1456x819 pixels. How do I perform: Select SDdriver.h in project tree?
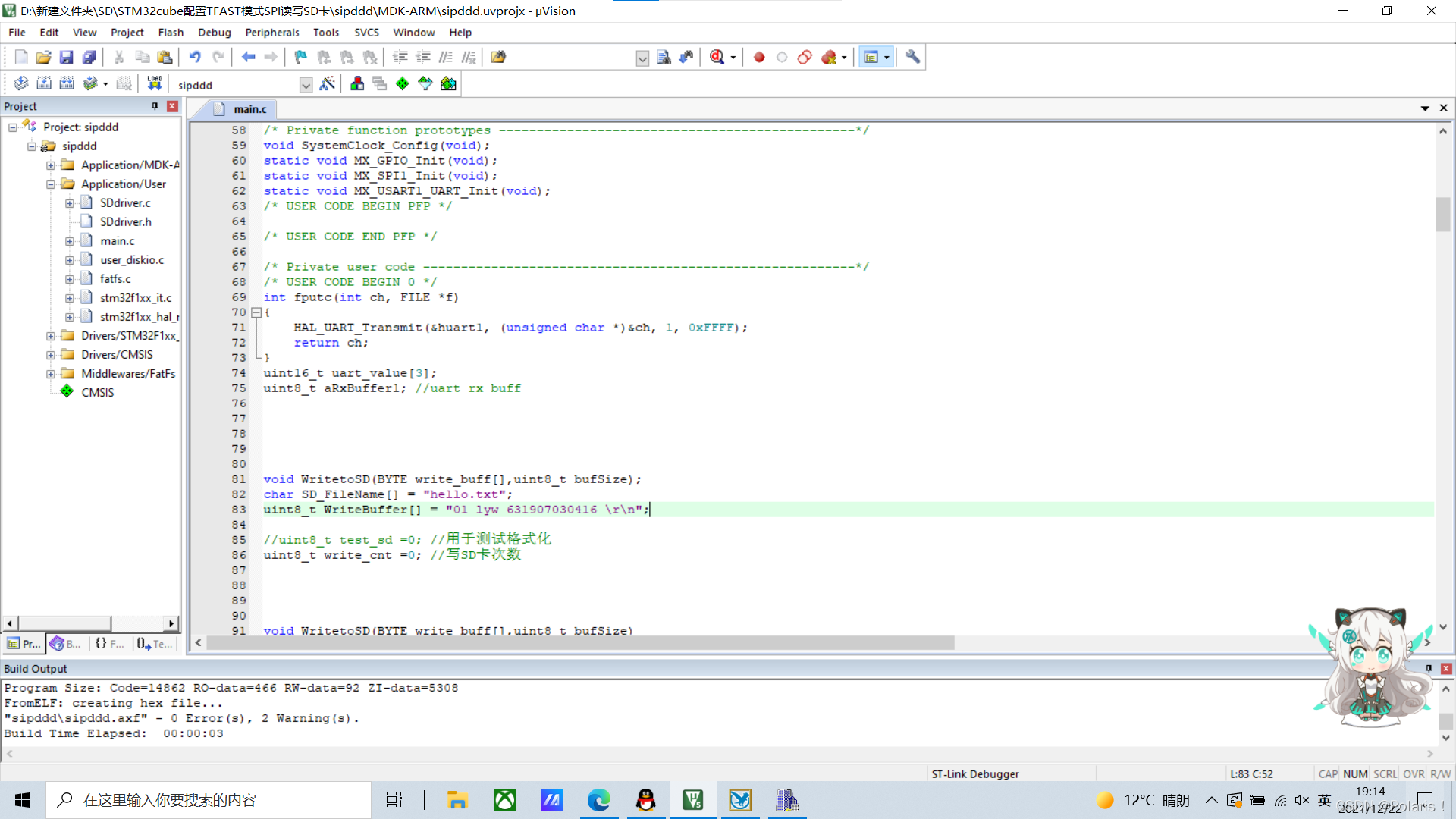pyautogui.click(x=126, y=222)
